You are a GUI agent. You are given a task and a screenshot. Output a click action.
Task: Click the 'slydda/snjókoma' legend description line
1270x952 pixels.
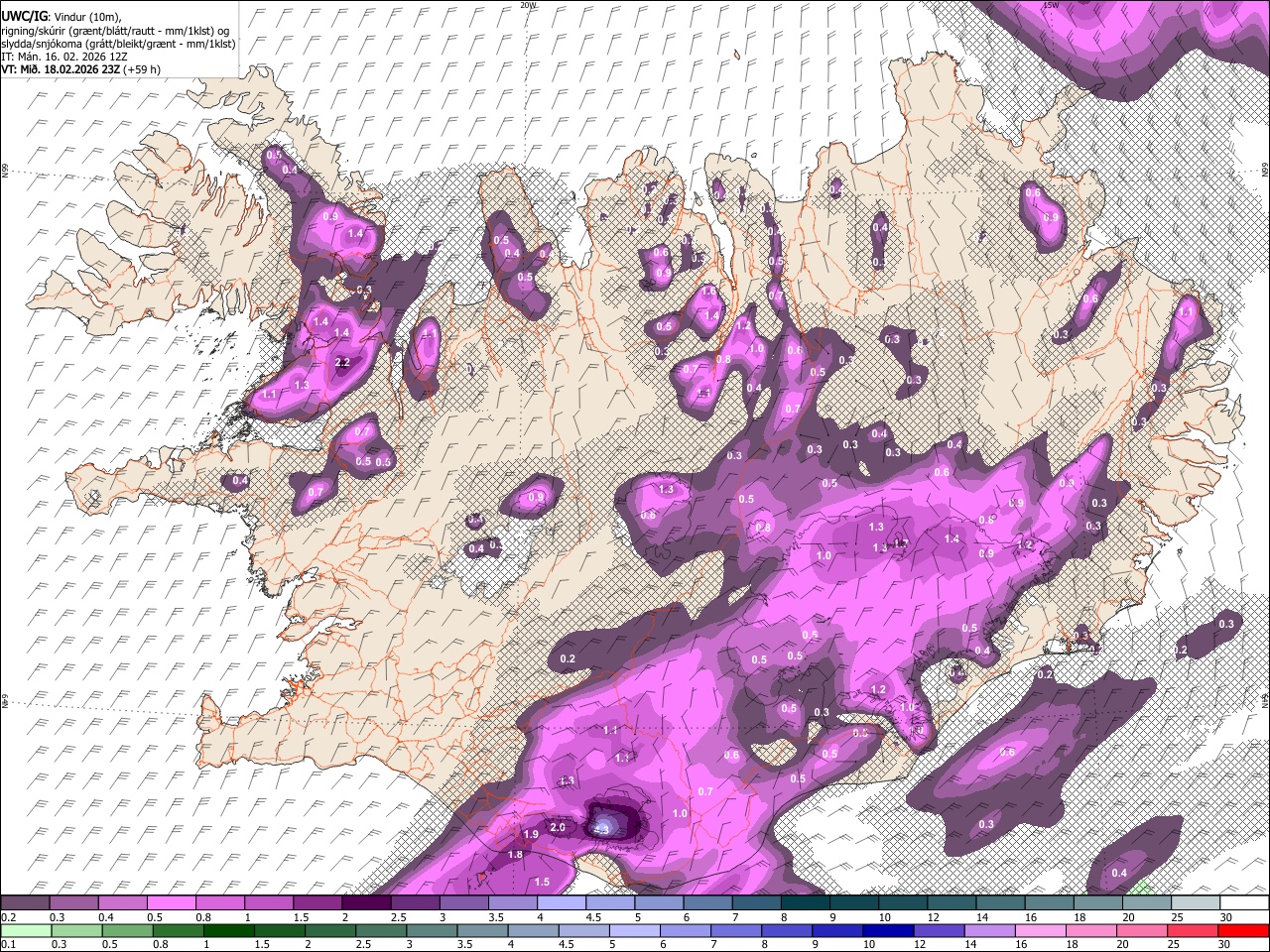point(118,44)
